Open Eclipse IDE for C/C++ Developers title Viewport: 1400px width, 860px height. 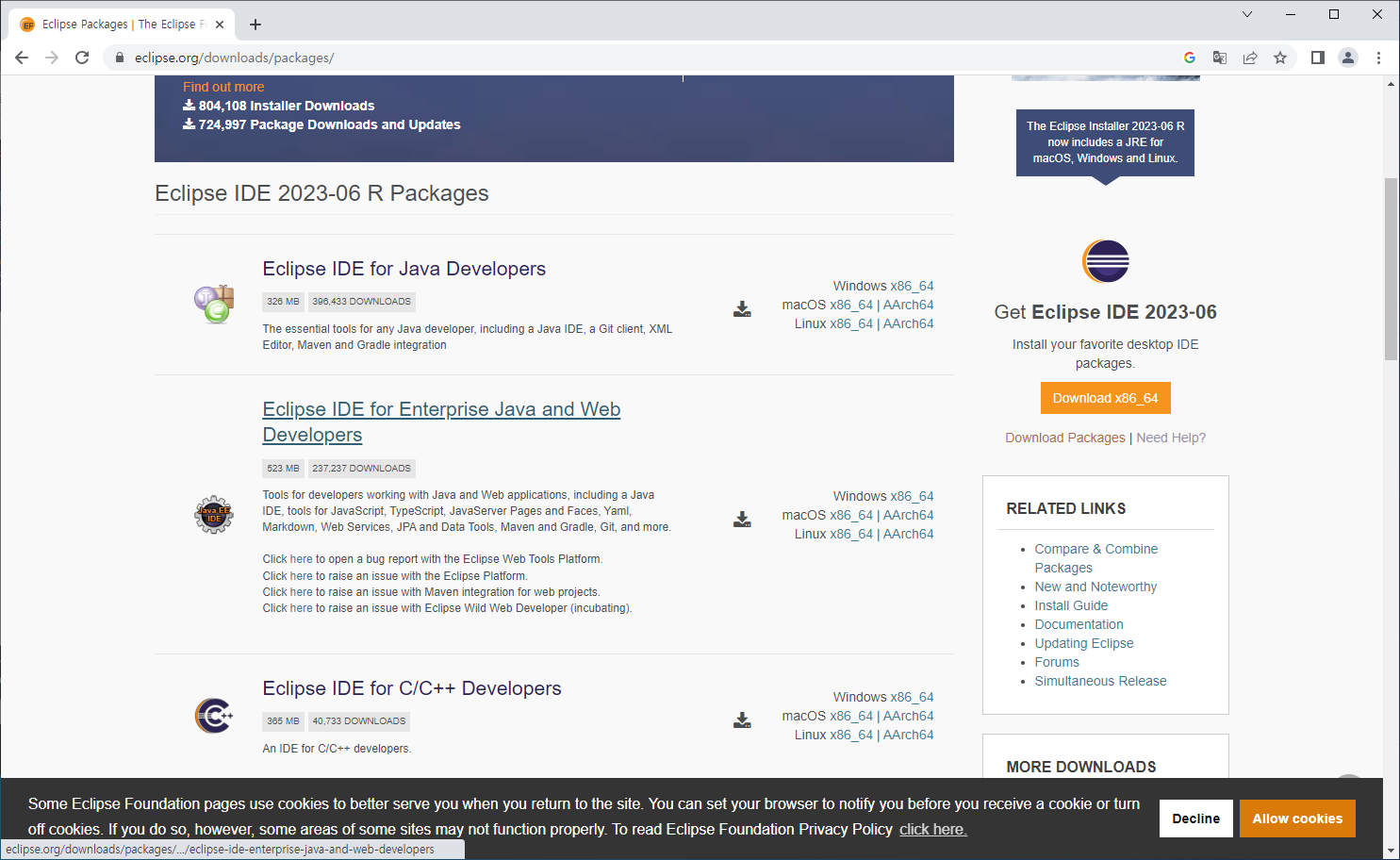click(412, 688)
